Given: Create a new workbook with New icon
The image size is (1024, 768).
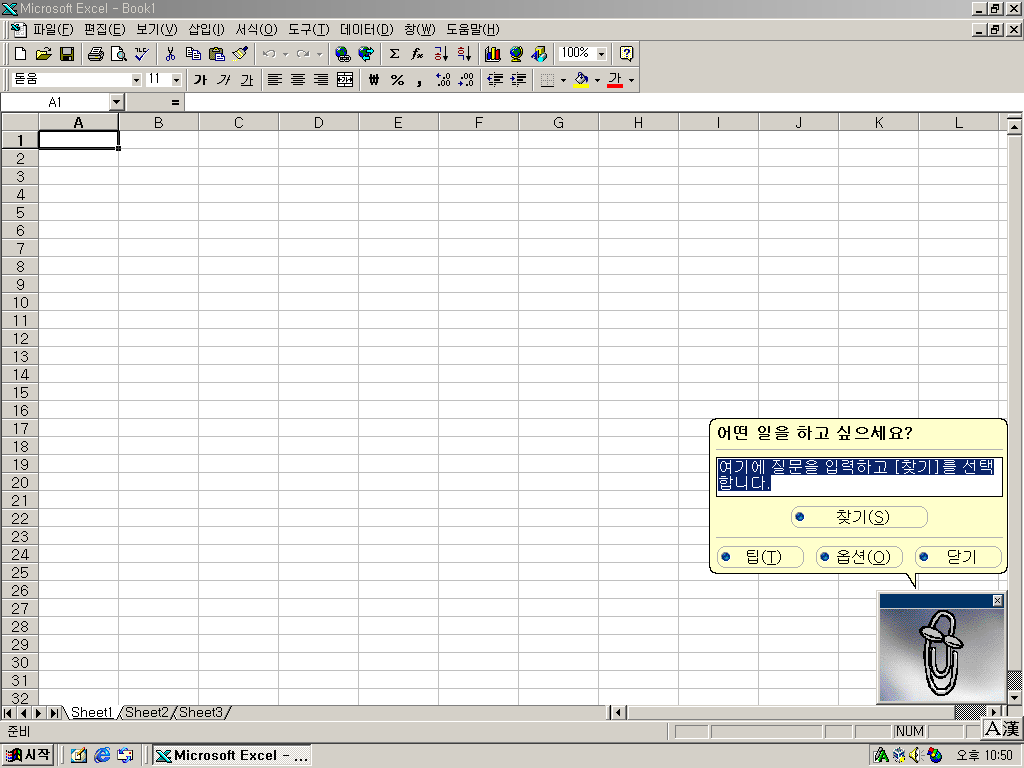Looking at the screenshot, I should click(x=20, y=54).
